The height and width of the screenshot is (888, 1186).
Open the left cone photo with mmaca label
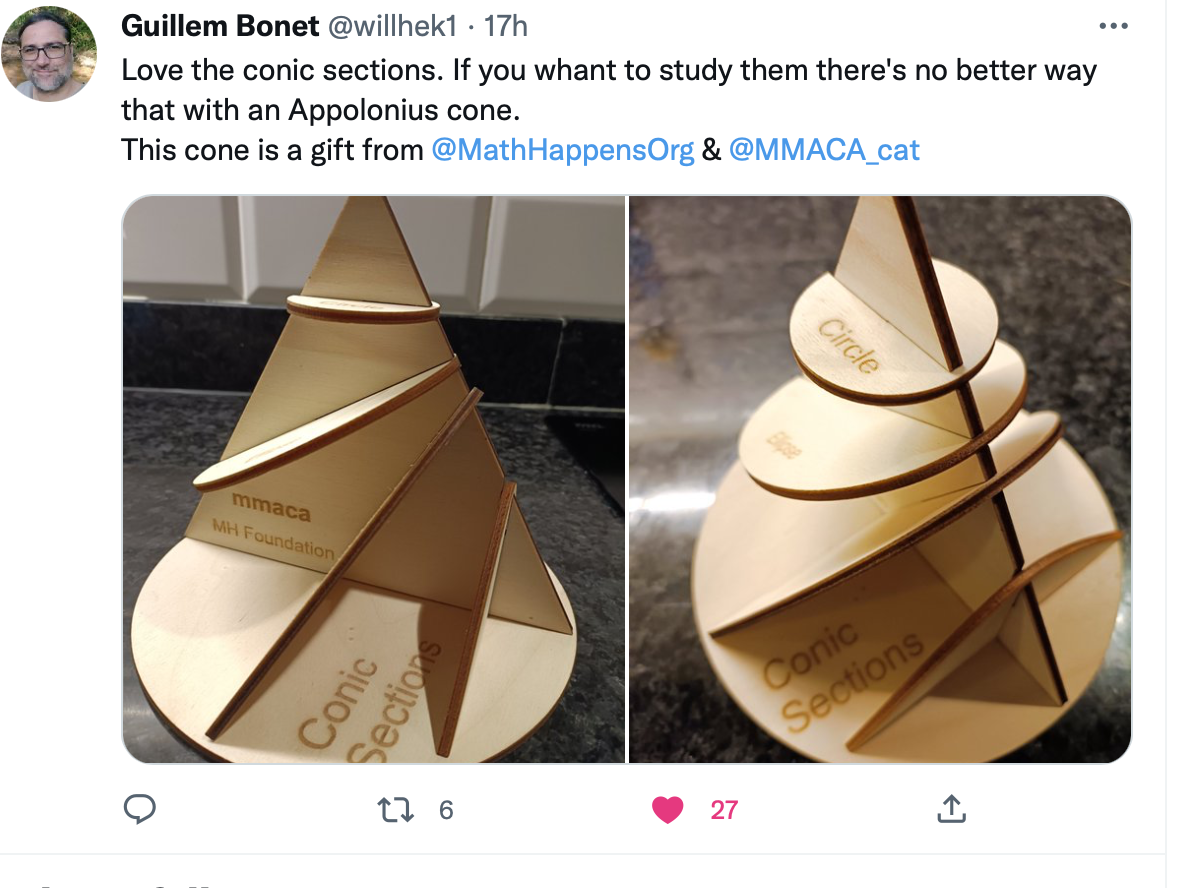[x=374, y=479]
